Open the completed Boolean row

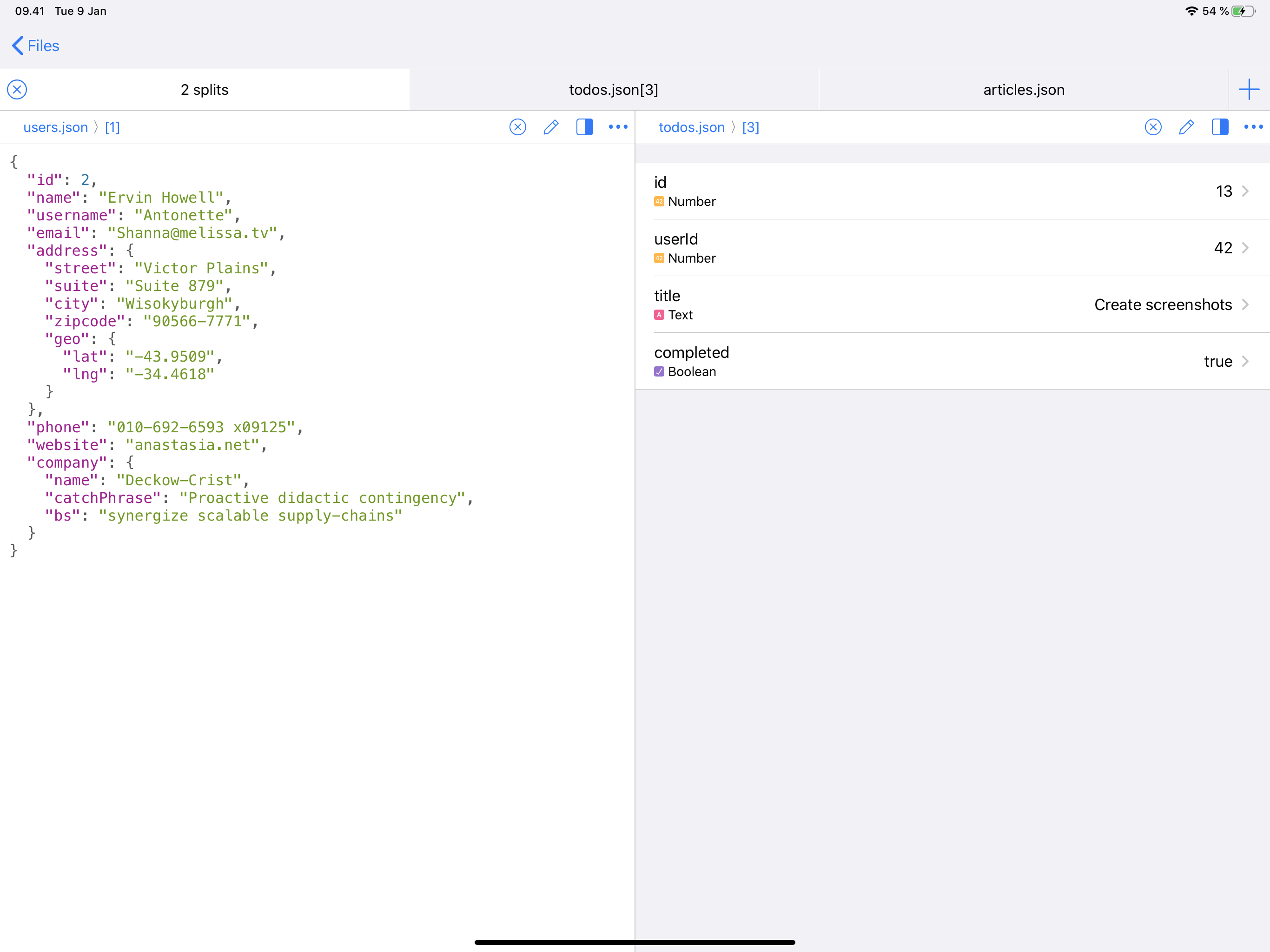pos(952,361)
